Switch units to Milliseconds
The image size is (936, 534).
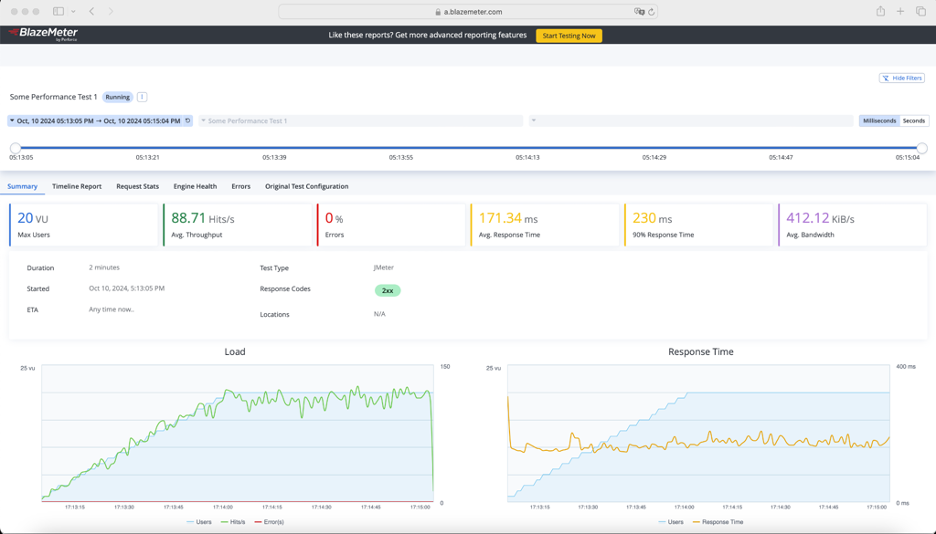[879, 121]
